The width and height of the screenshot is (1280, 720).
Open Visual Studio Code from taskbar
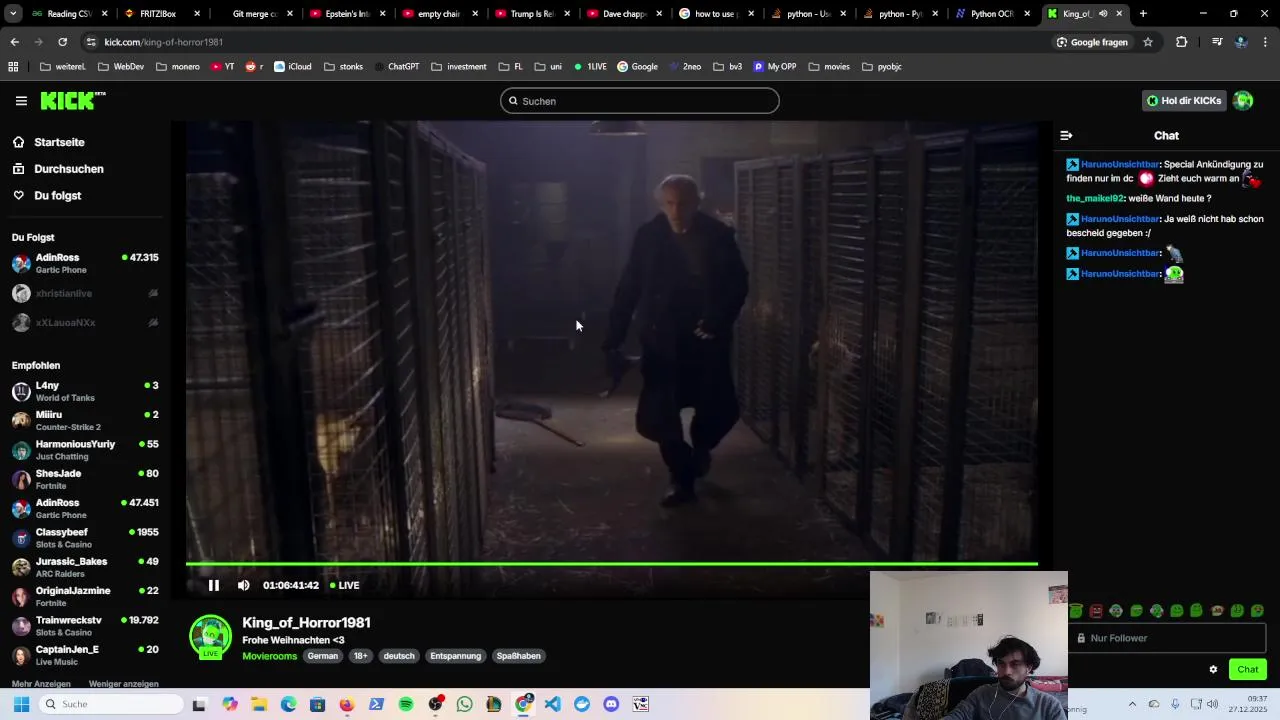click(x=553, y=704)
